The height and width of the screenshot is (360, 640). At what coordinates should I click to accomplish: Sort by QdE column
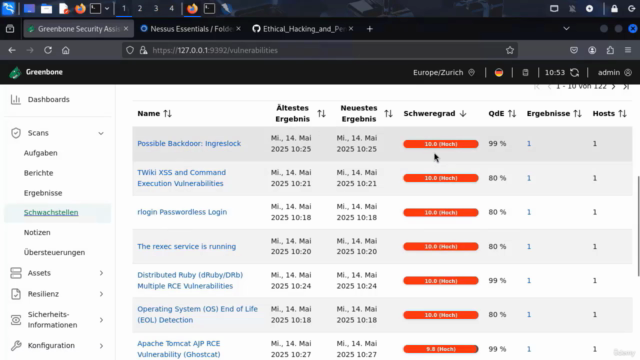(x=512, y=113)
